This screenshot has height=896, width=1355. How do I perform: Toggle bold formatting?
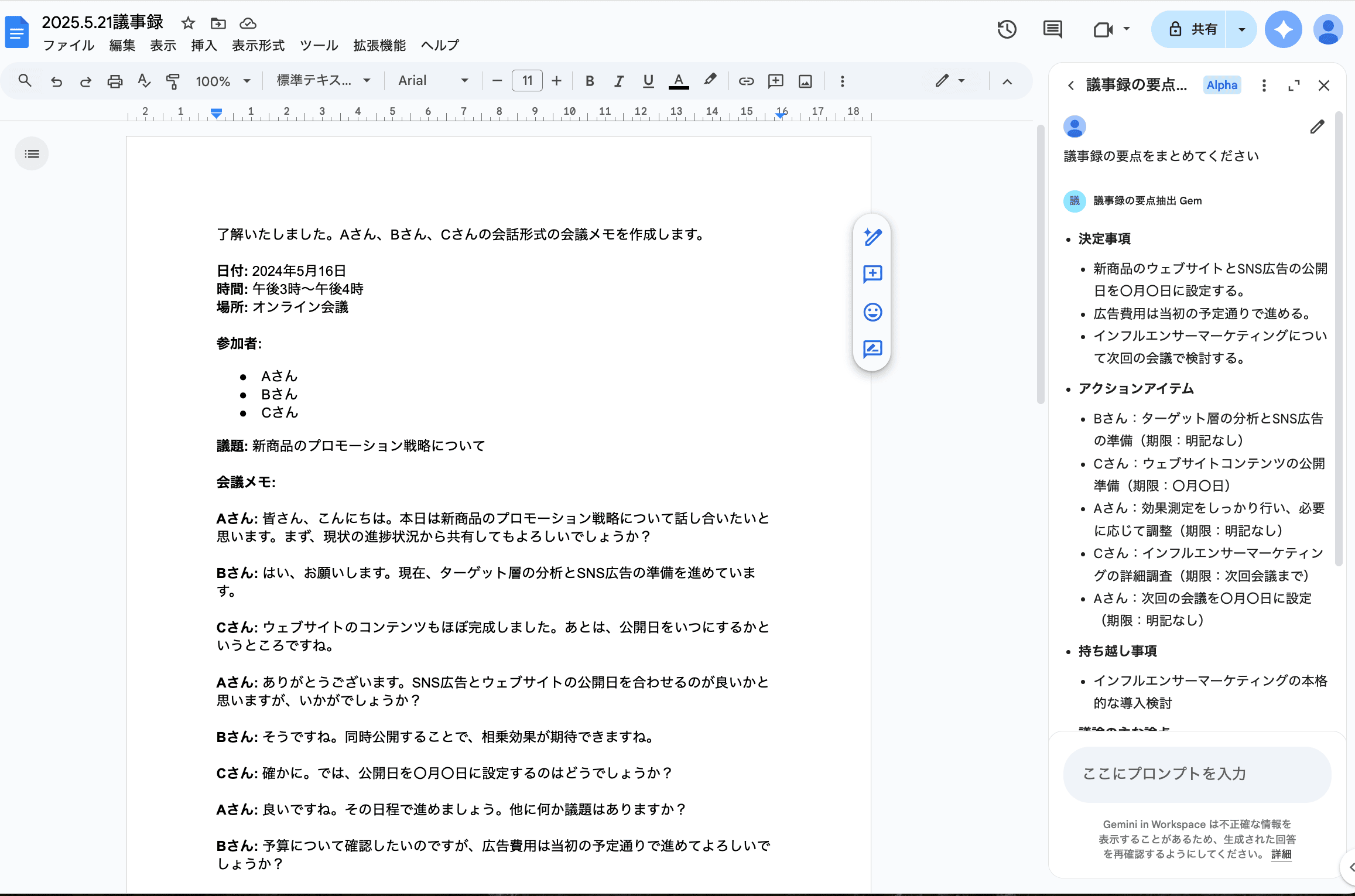[590, 81]
